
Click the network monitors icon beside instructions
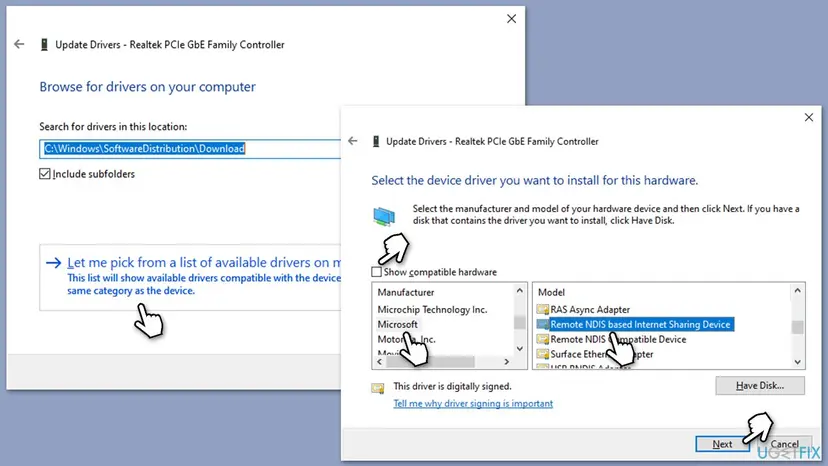click(x=384, y=216)
